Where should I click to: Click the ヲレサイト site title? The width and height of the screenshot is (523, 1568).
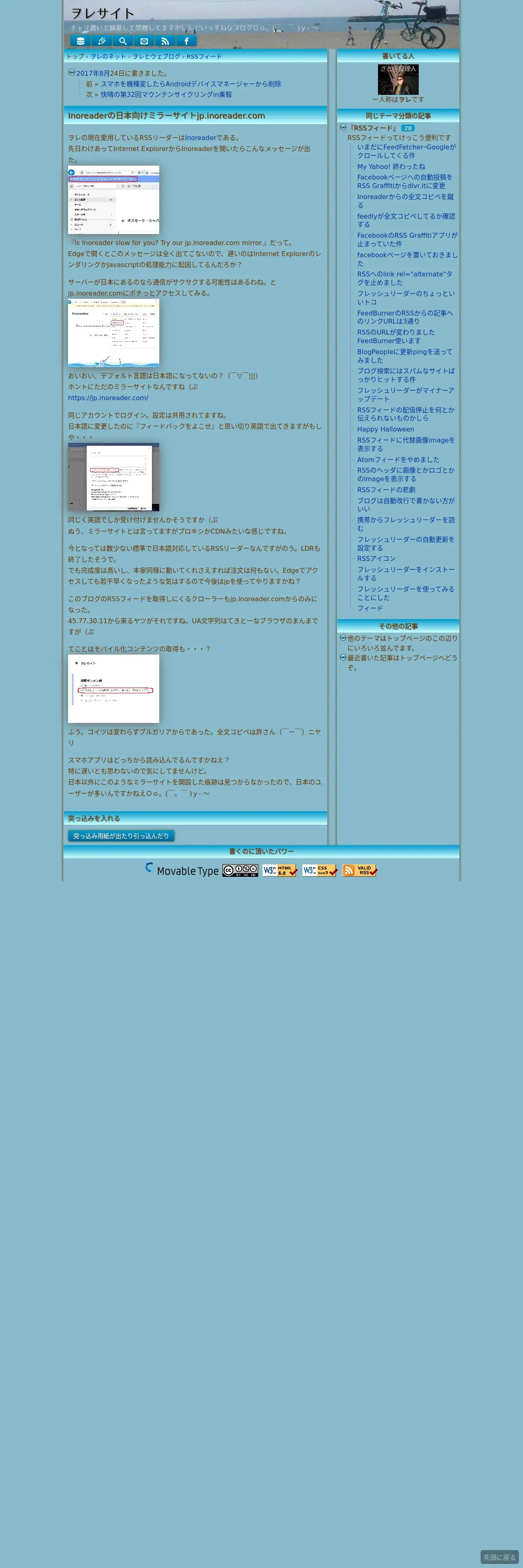(102, 13)
